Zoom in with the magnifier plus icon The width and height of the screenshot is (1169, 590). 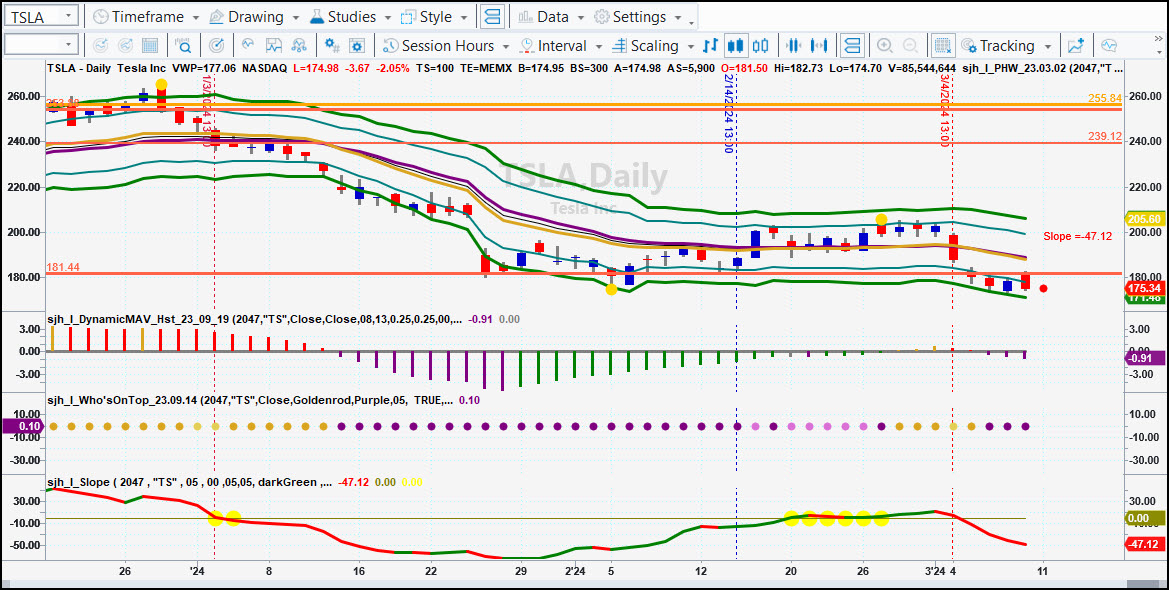click(885, 45)
